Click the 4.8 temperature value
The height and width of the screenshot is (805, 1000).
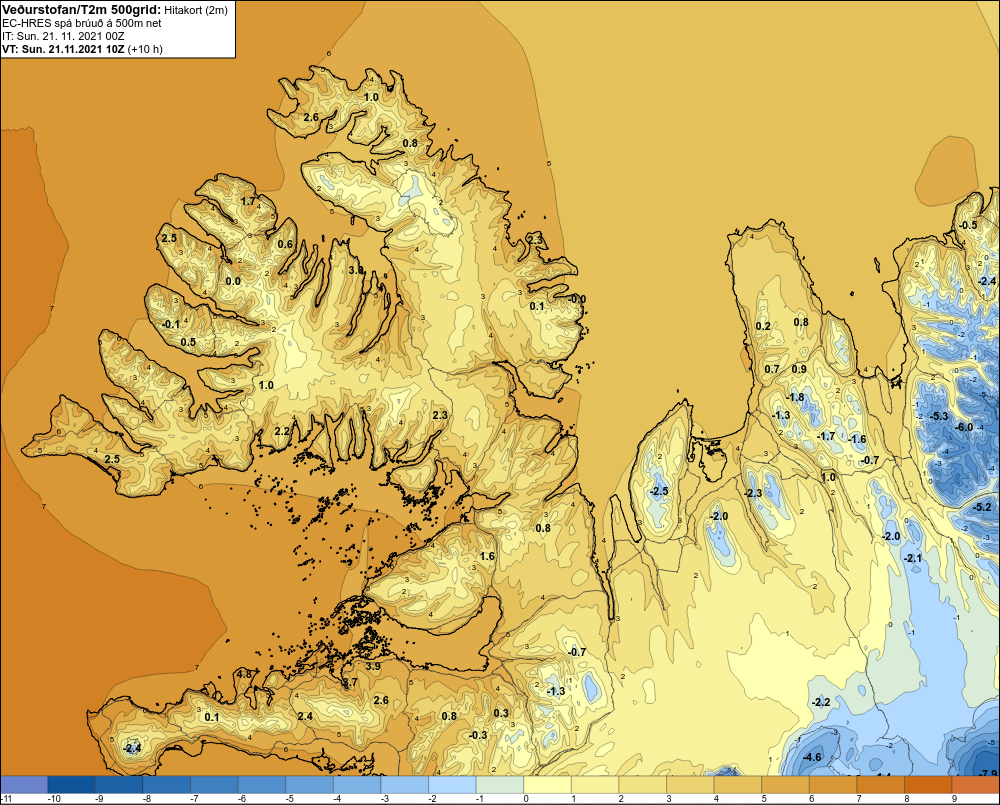(x=244, y=674)
